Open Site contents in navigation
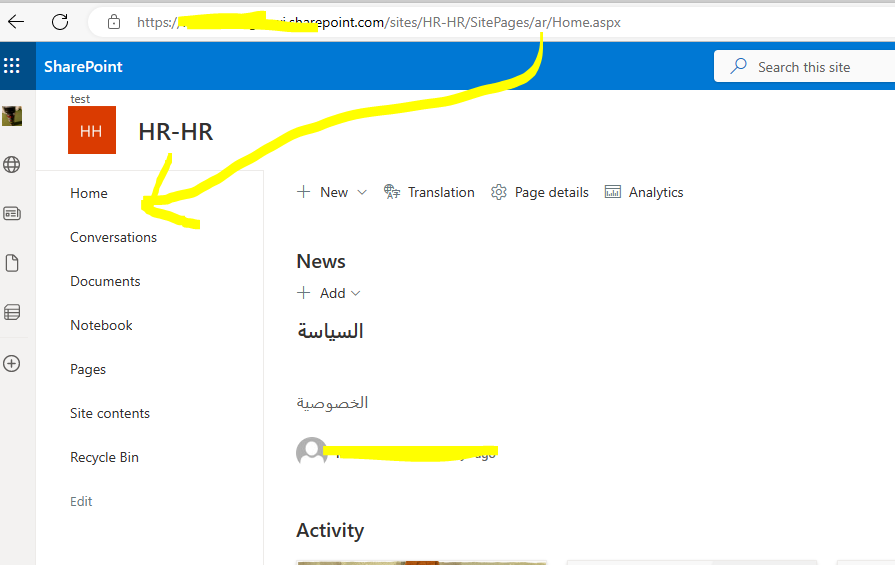Screen dimensions: 895x565 pos(110,413)
